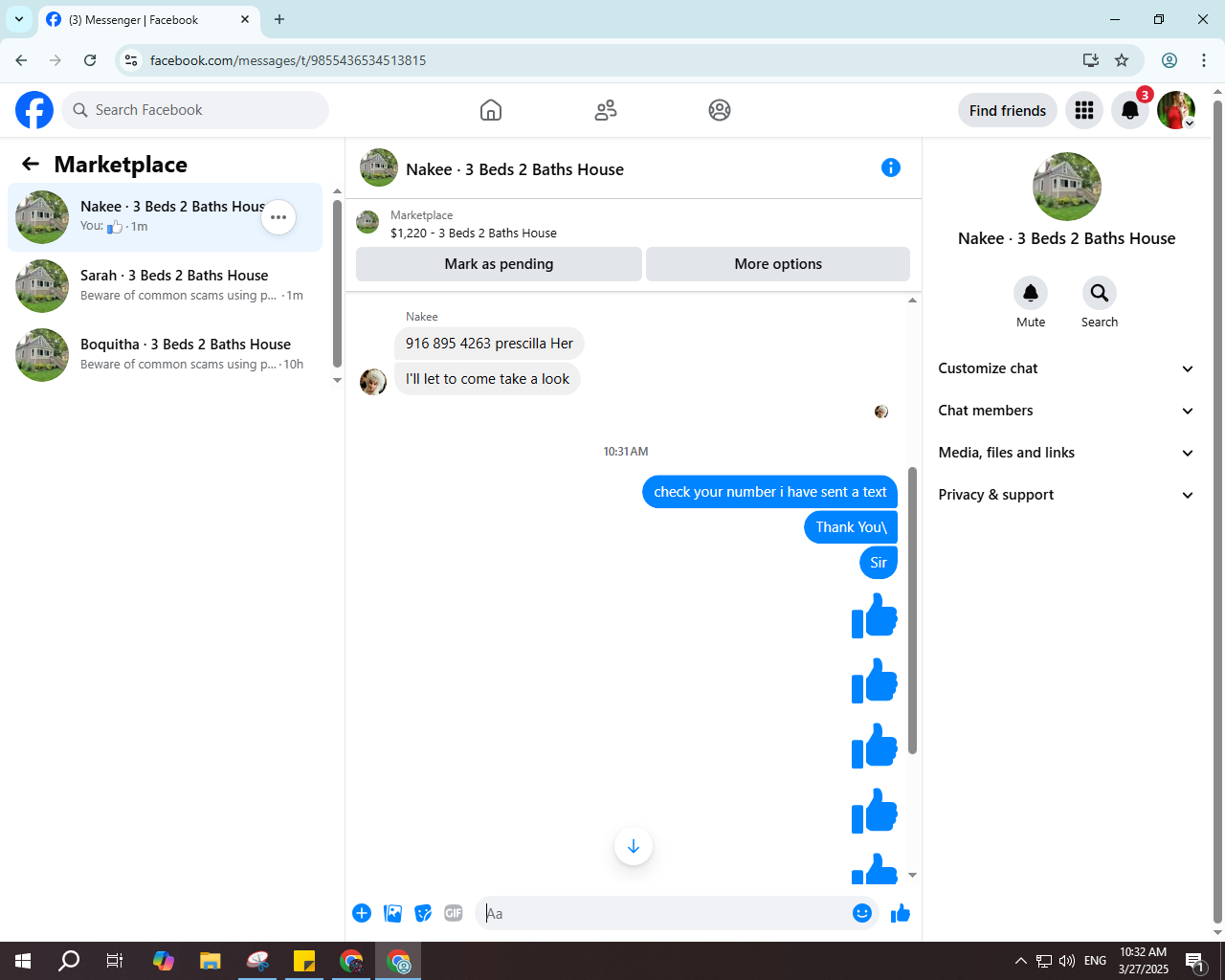This screenshot has height=980, width=1225.
Task: Click Nakee's avatar beside the messages
Action: (373, 382)
